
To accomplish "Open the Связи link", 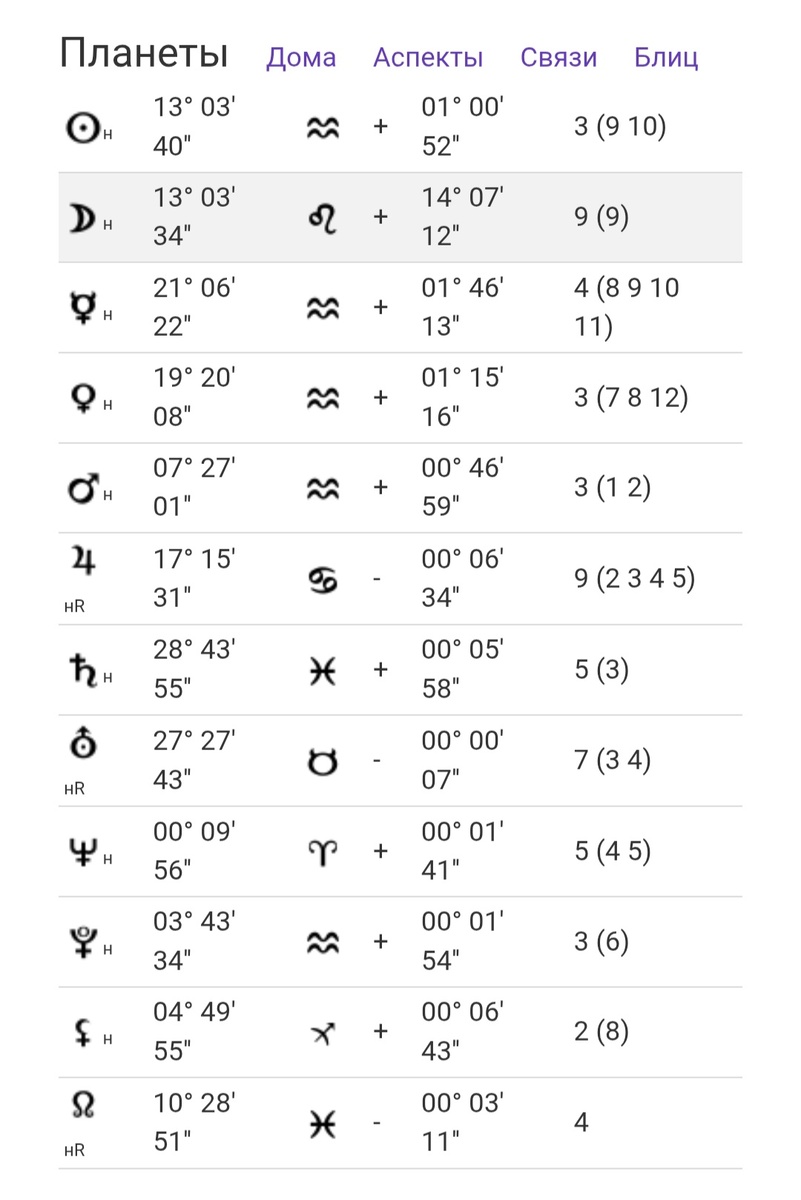I will point(559,57).
